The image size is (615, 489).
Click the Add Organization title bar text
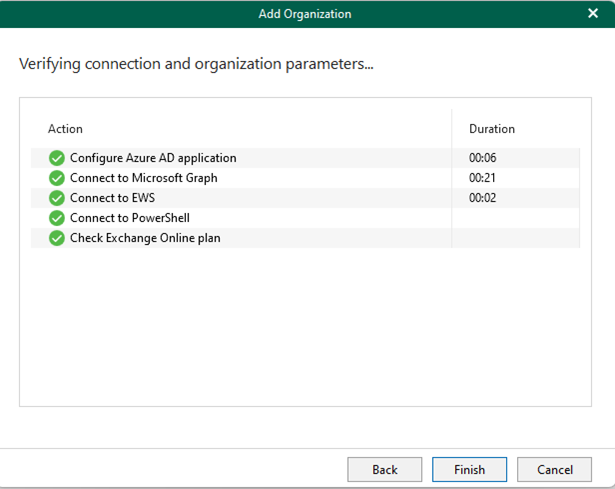coord(305,14)
